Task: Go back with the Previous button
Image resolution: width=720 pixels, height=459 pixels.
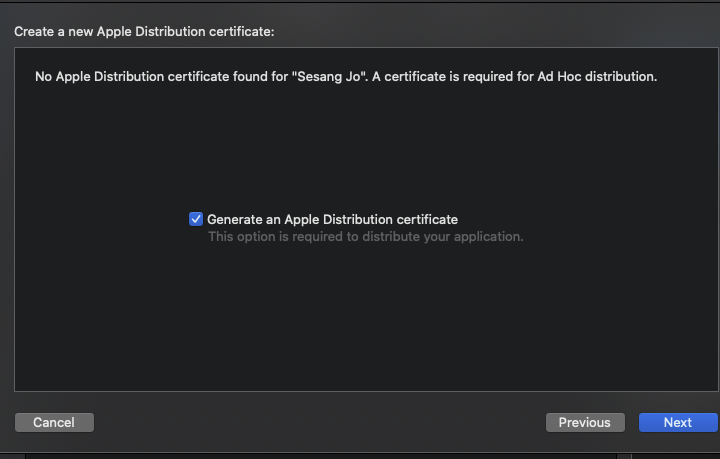Action: (585, 422)
